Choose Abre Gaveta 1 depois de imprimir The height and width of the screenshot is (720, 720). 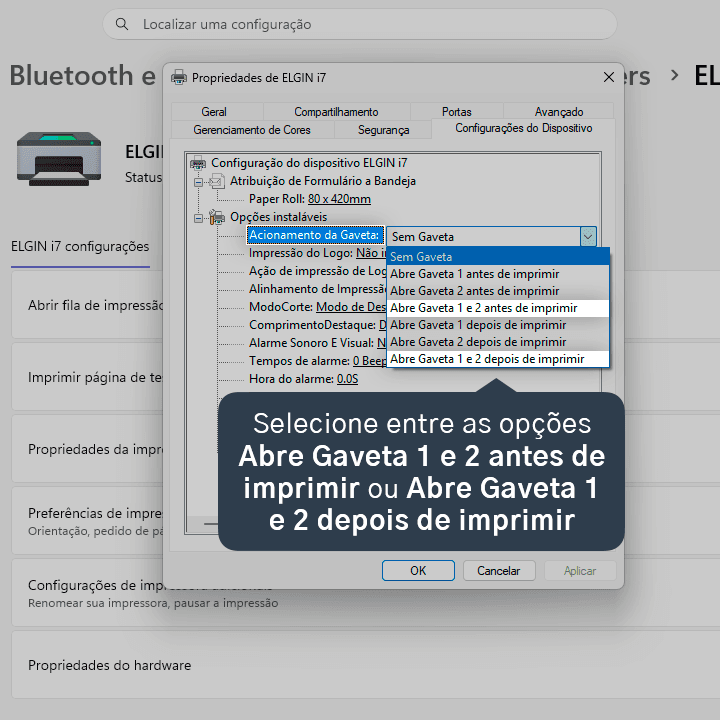coord(498,325)
